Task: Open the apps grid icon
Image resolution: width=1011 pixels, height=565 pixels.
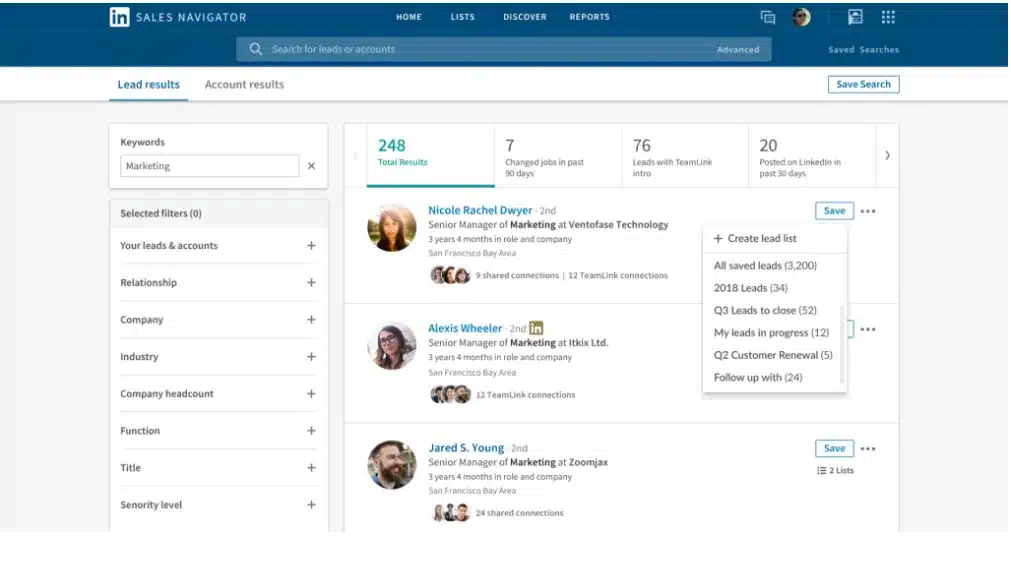Action: 888,17
